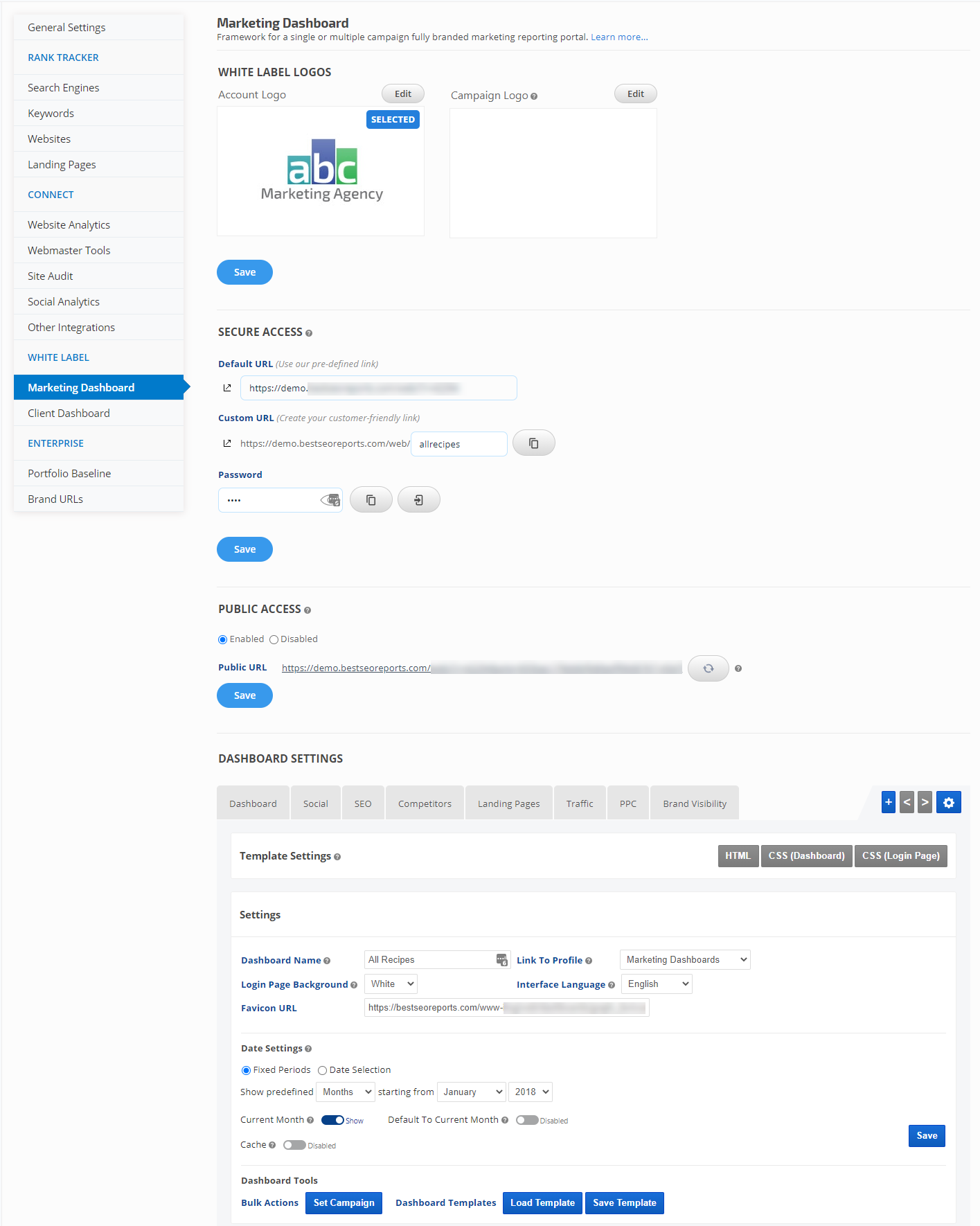Toggle the Cache switch
Viewport: 980px width, 1226px height.
(294, 1145)
